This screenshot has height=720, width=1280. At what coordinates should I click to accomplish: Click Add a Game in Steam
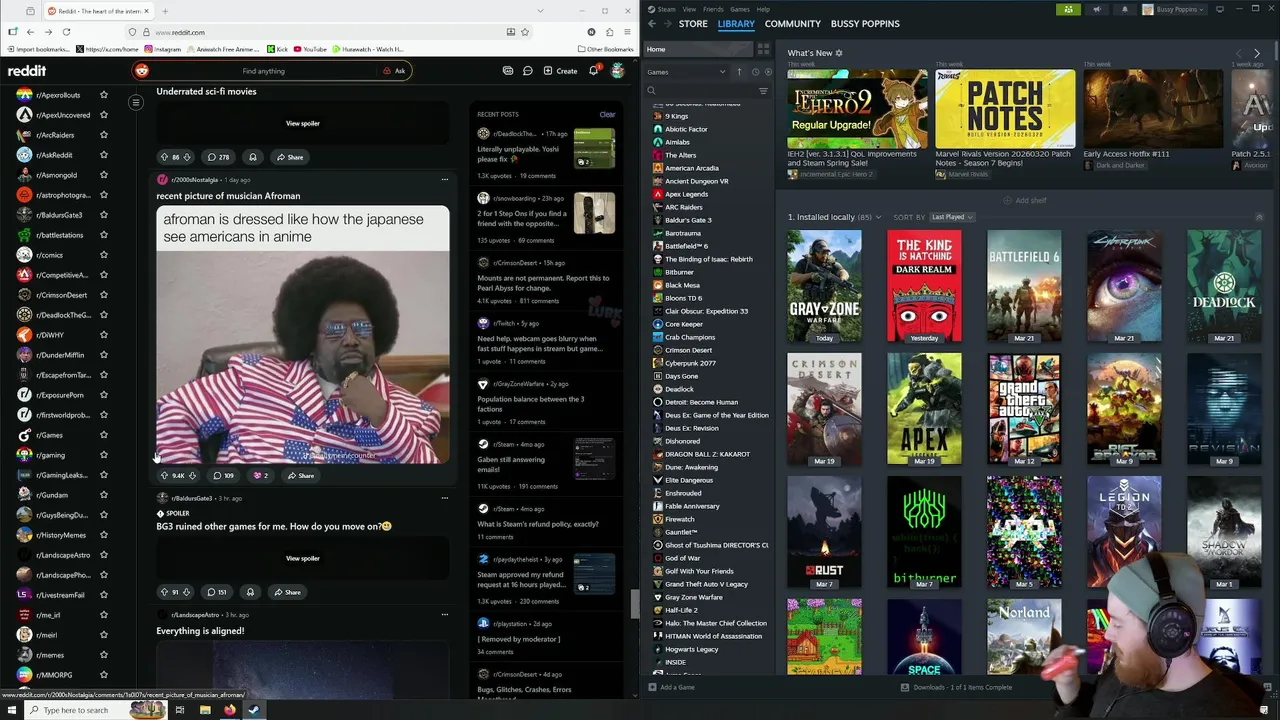(672, 687)
